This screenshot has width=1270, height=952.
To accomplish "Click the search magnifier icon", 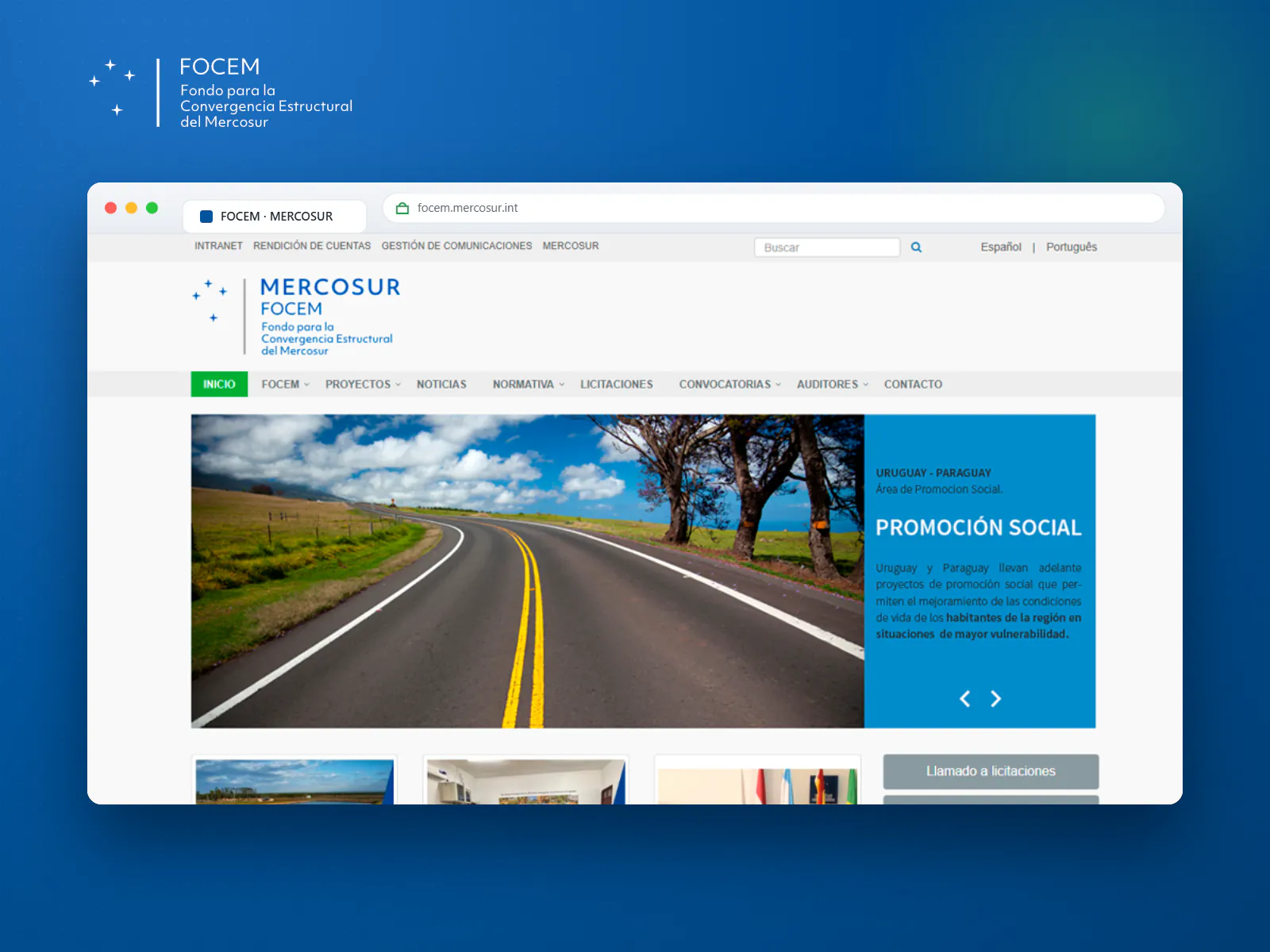I will click(916, 247).
